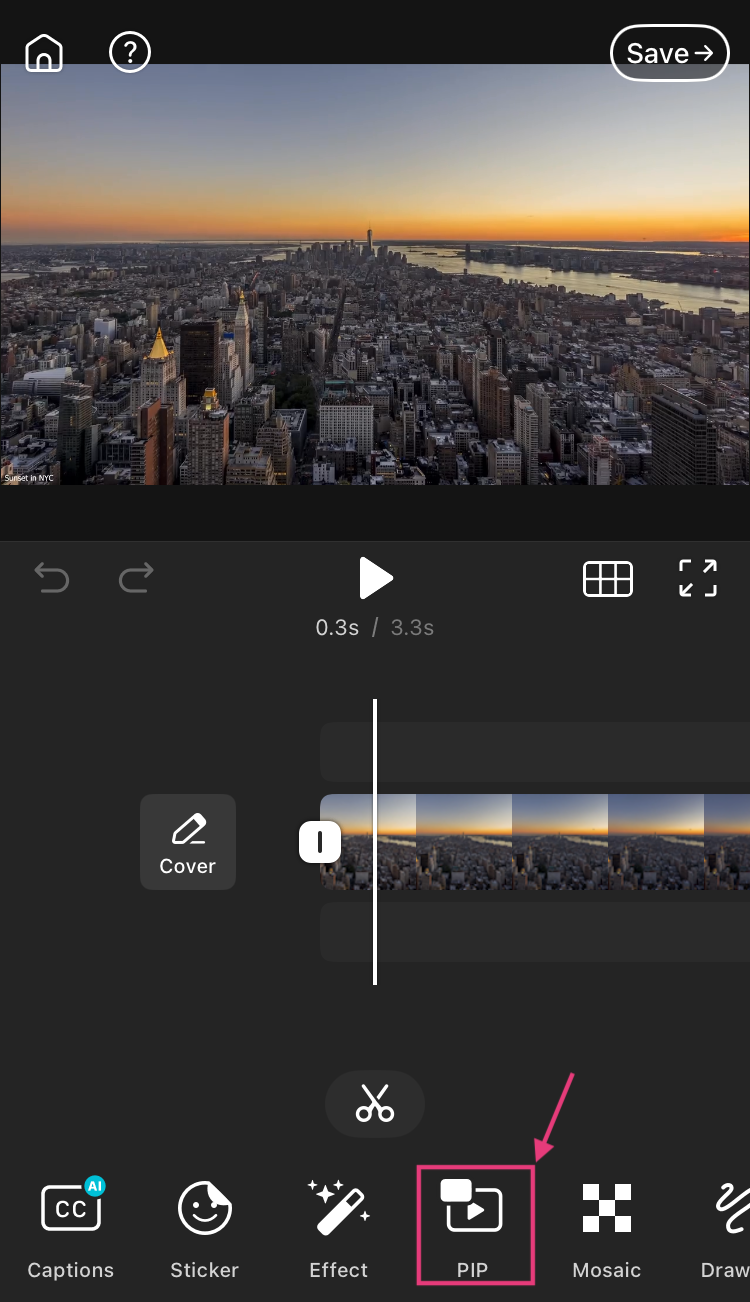This screenshot has width=750, height=1302.
Task: Open the PIP picture-in-picture tool
Action: (x=473, y=1226)
